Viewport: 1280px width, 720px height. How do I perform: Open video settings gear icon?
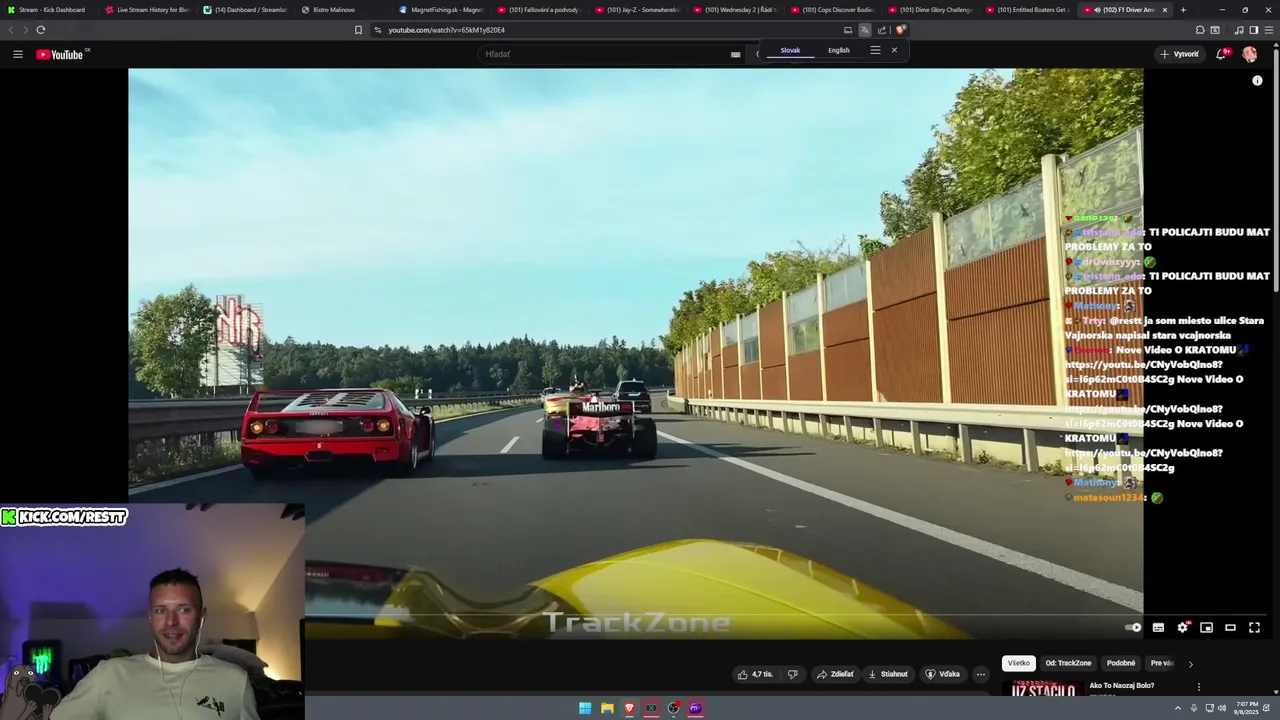point(1182,627)
